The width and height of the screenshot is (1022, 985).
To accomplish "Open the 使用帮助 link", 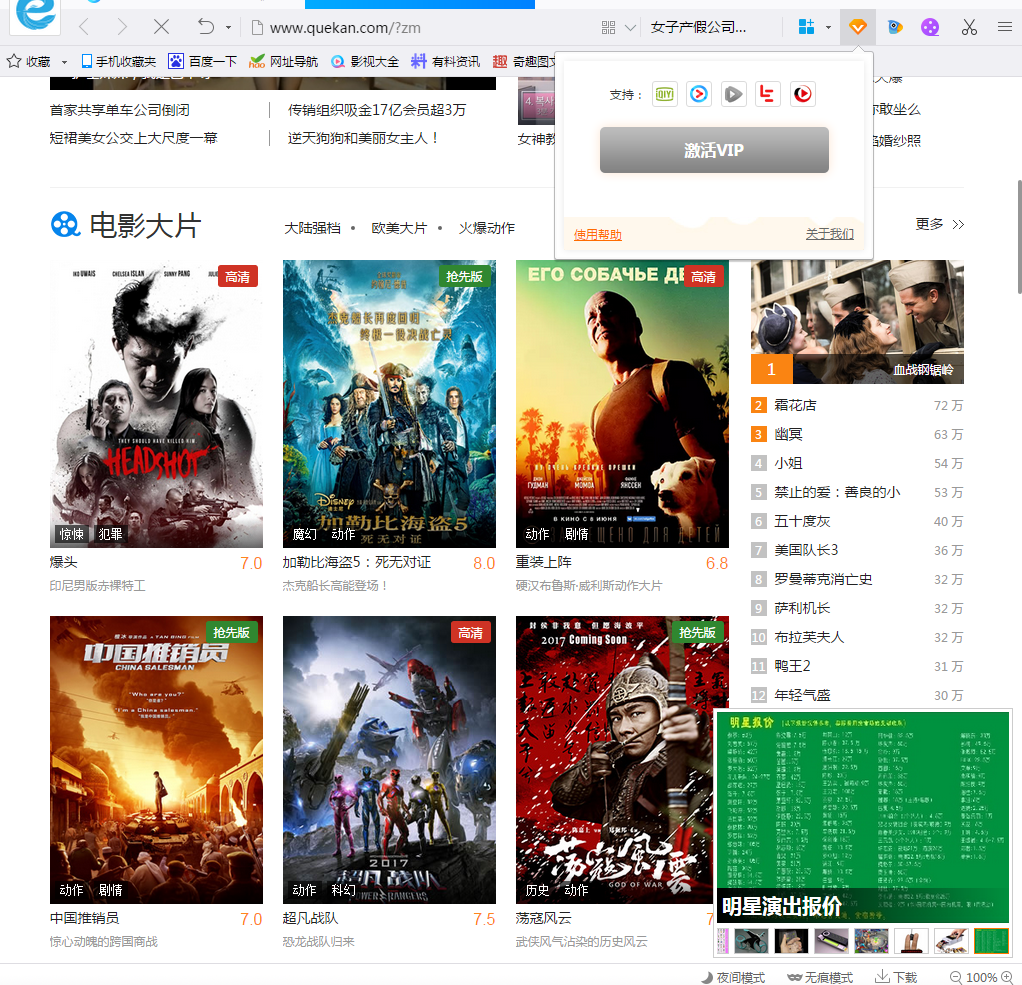I will click(598, 235).
